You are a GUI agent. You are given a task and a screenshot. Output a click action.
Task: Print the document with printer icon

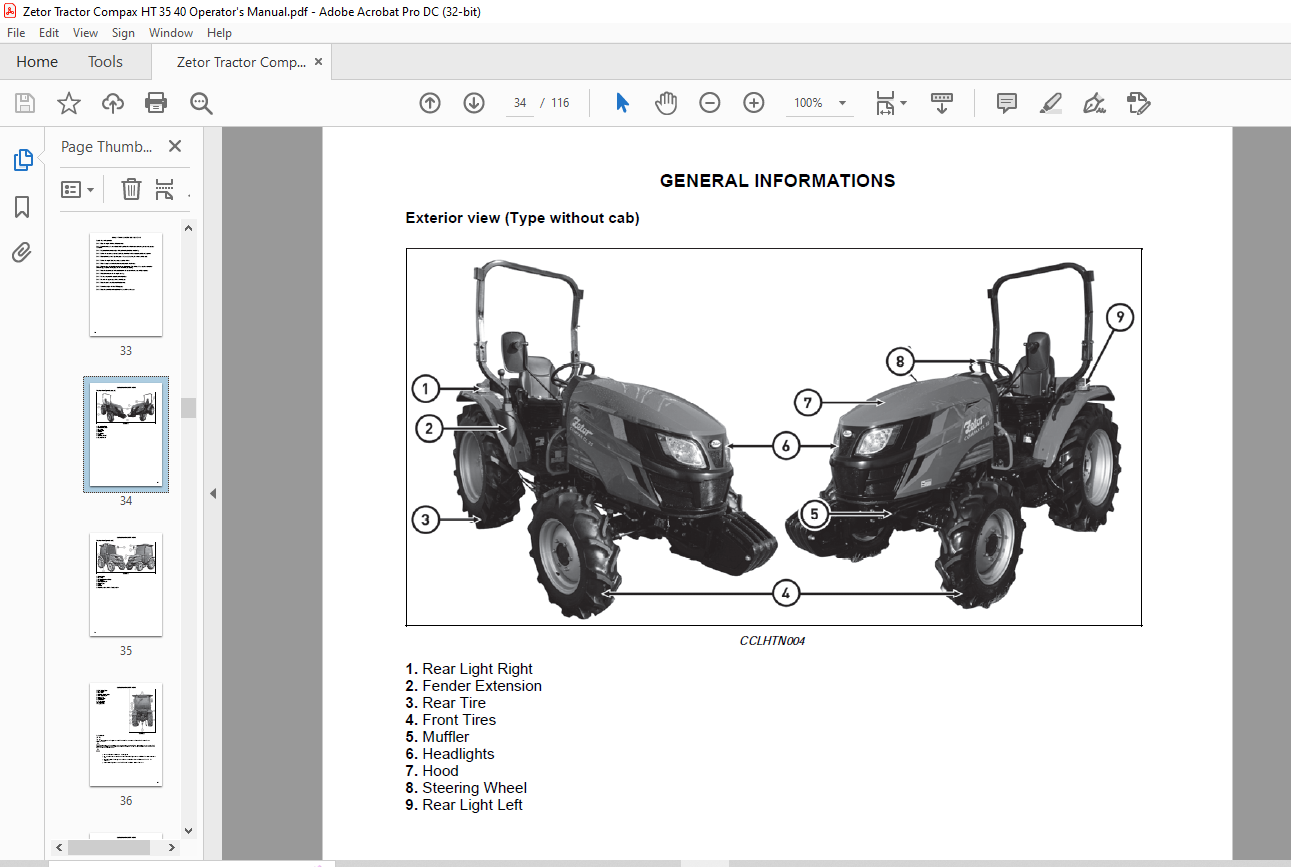tap(156, 103)
